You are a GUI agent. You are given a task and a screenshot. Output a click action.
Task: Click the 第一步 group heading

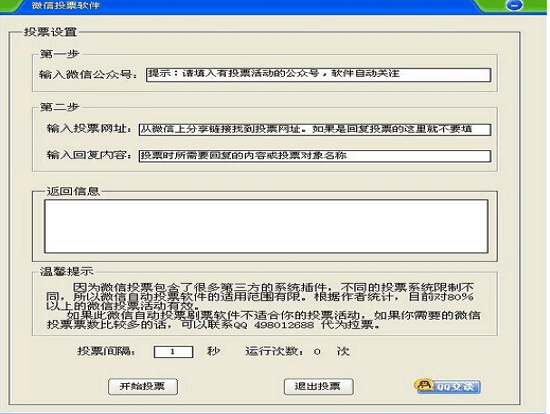coord(60,54)
